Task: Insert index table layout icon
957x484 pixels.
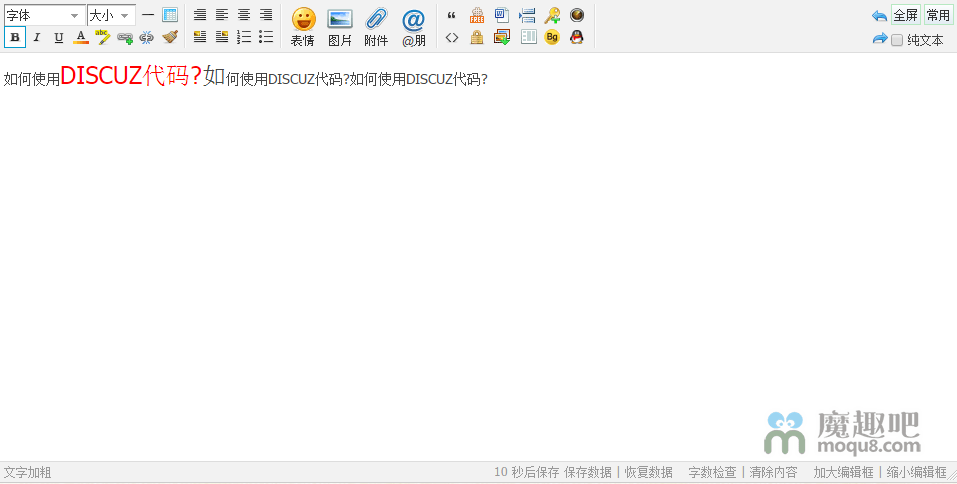Action: 529,38
